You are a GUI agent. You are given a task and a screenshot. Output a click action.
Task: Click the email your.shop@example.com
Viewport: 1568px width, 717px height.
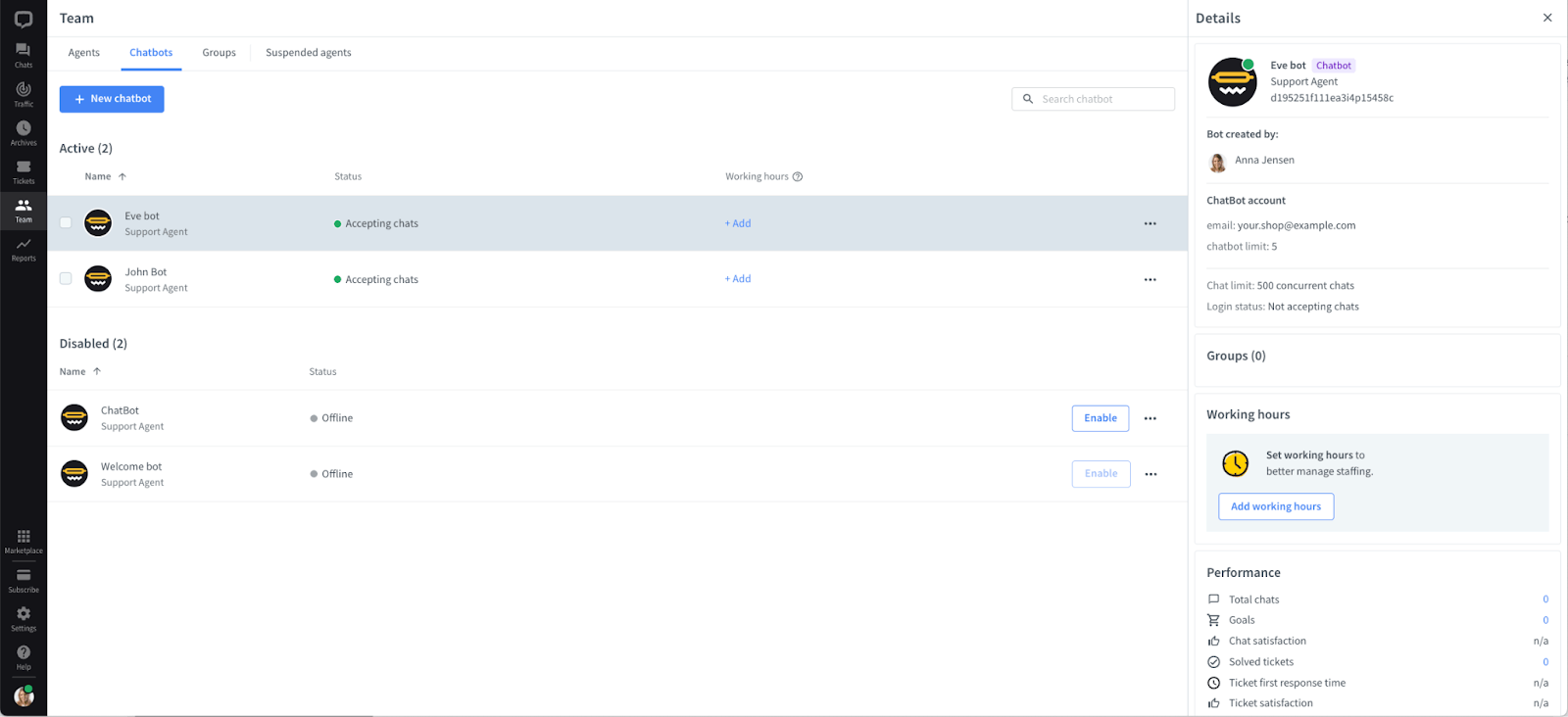[x=1297, y=225]
